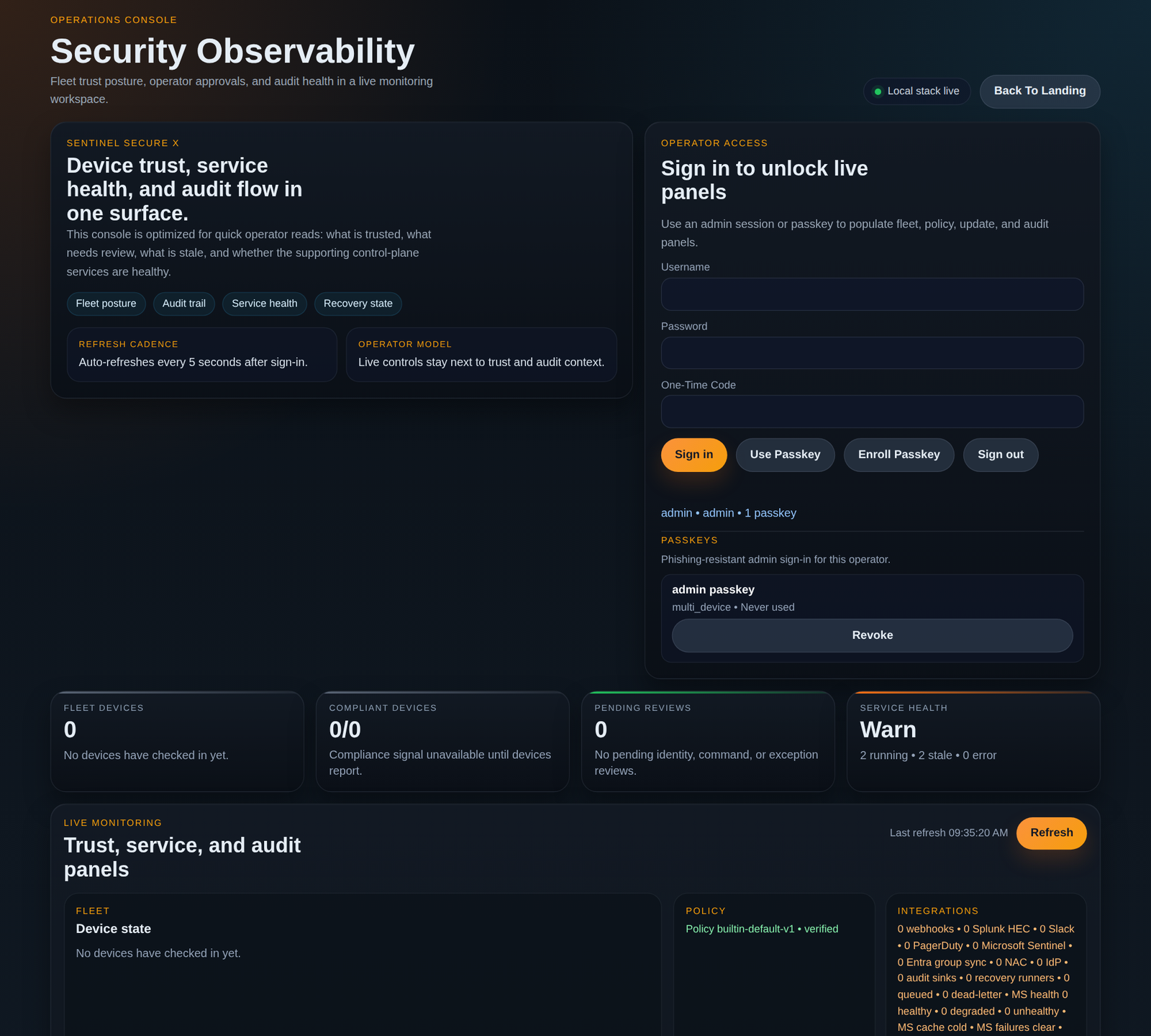Screen dimensions: 1151x1036
Task: Click the Fleet Devices counter card
Action: (177, 741)
